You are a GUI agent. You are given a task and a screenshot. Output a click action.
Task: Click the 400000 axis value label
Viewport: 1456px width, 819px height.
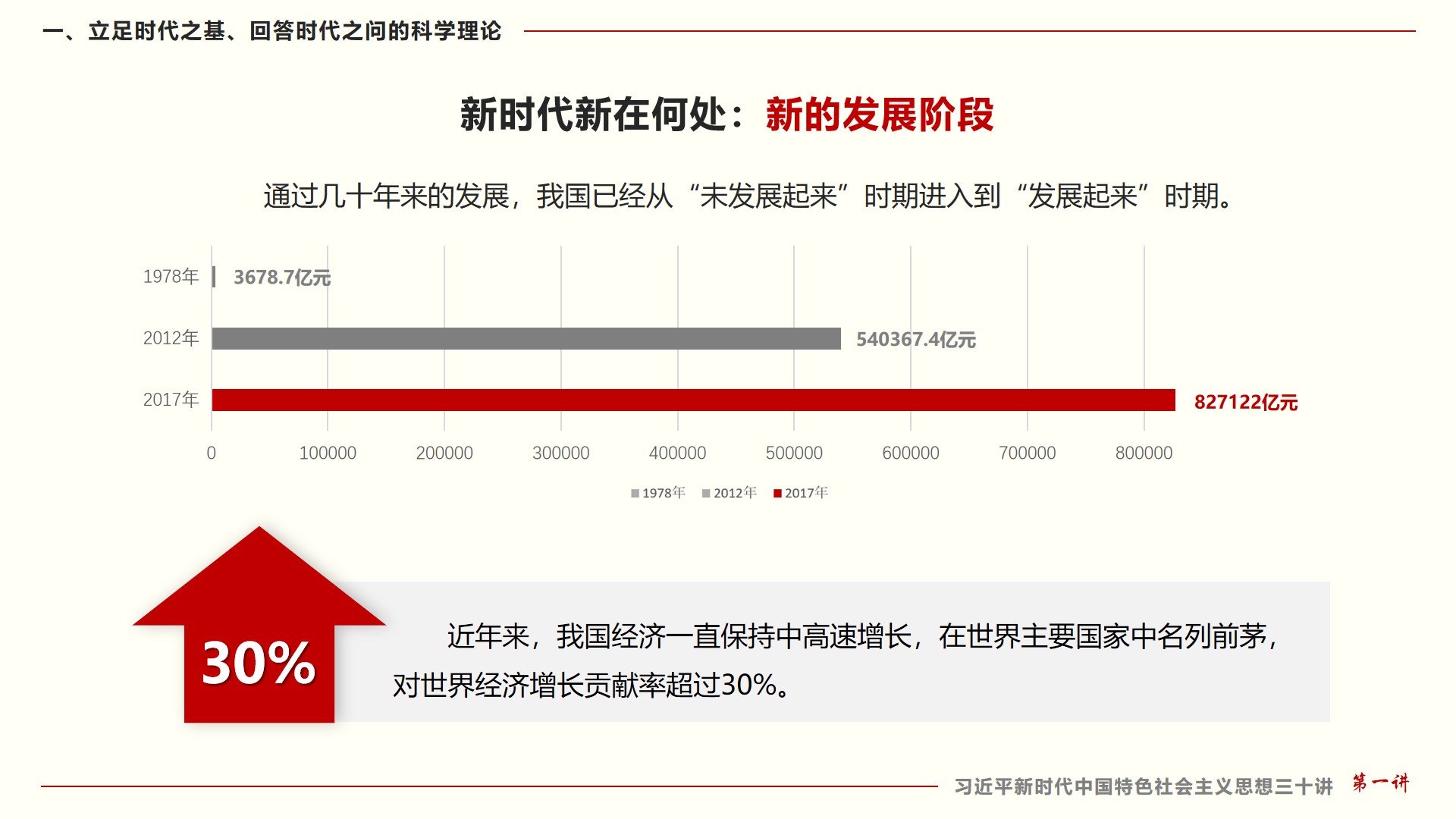pos(677,453)
